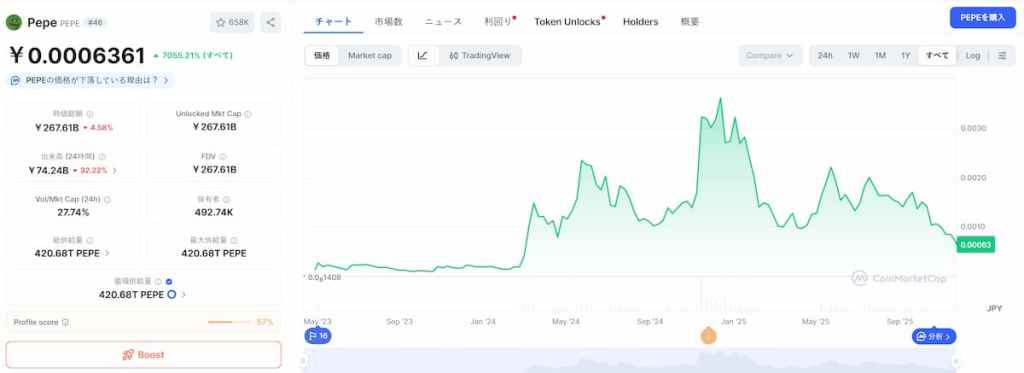Open the info icon beside 総供給量
The image size is (1024, 373).
pyautogui.click(x=89, y=240)
